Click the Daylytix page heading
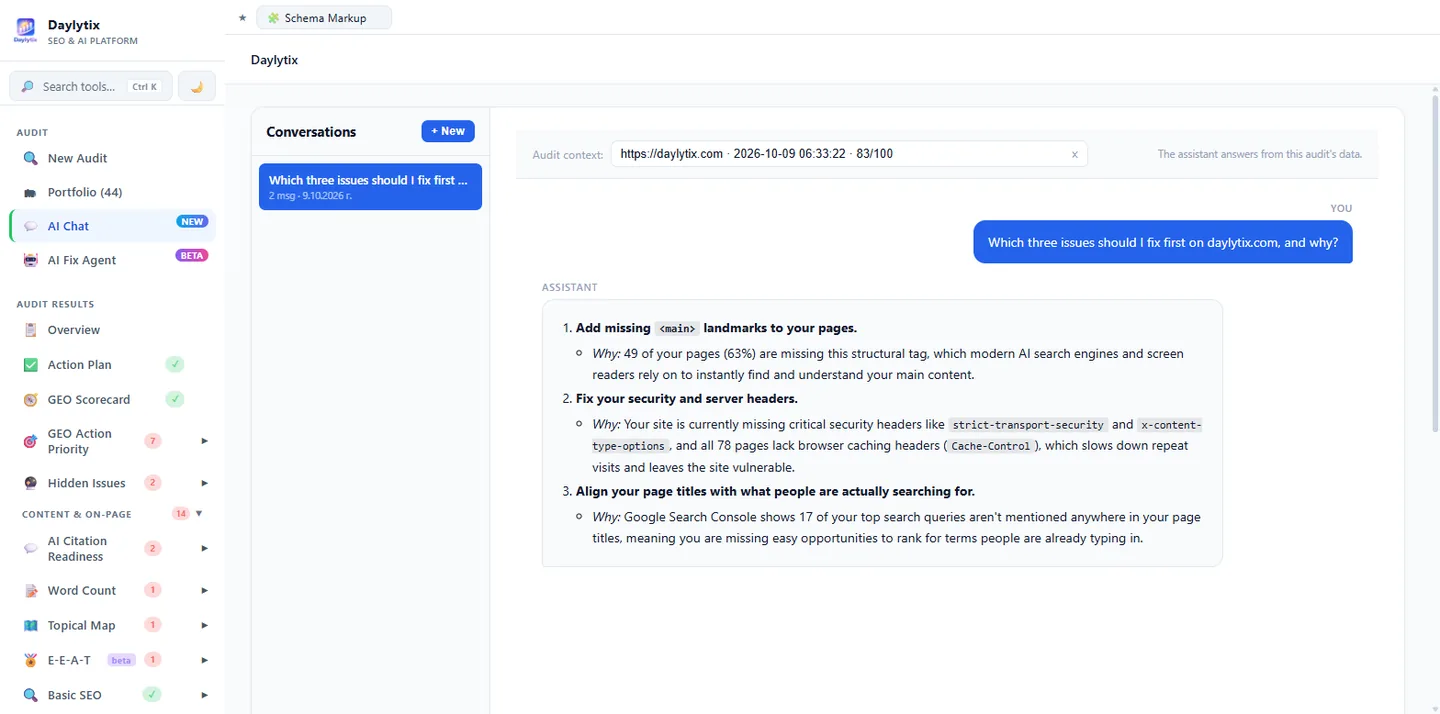Viewport: 1440px width, 714px height. point(274,60)
